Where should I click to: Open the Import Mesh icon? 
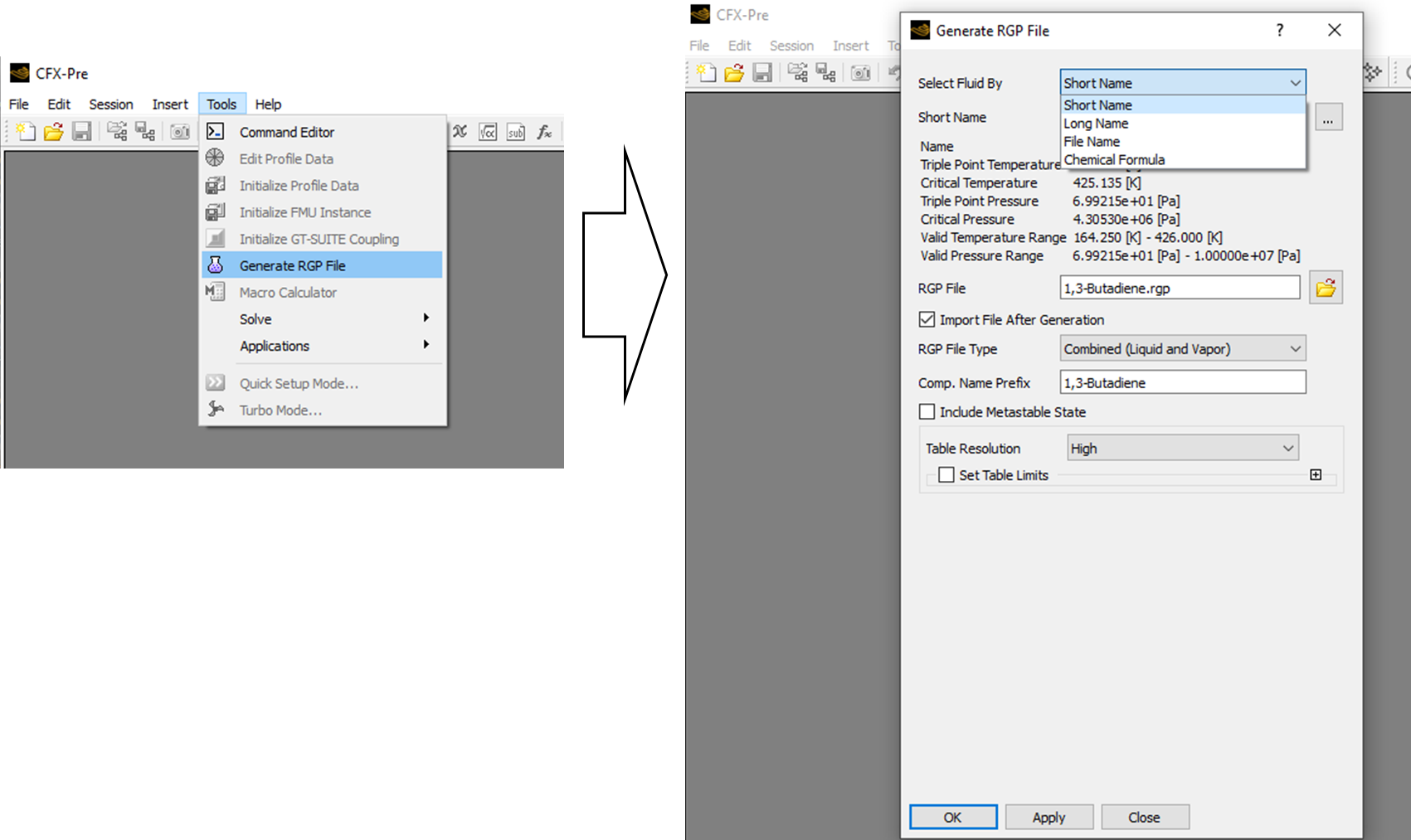pos(117,131)
